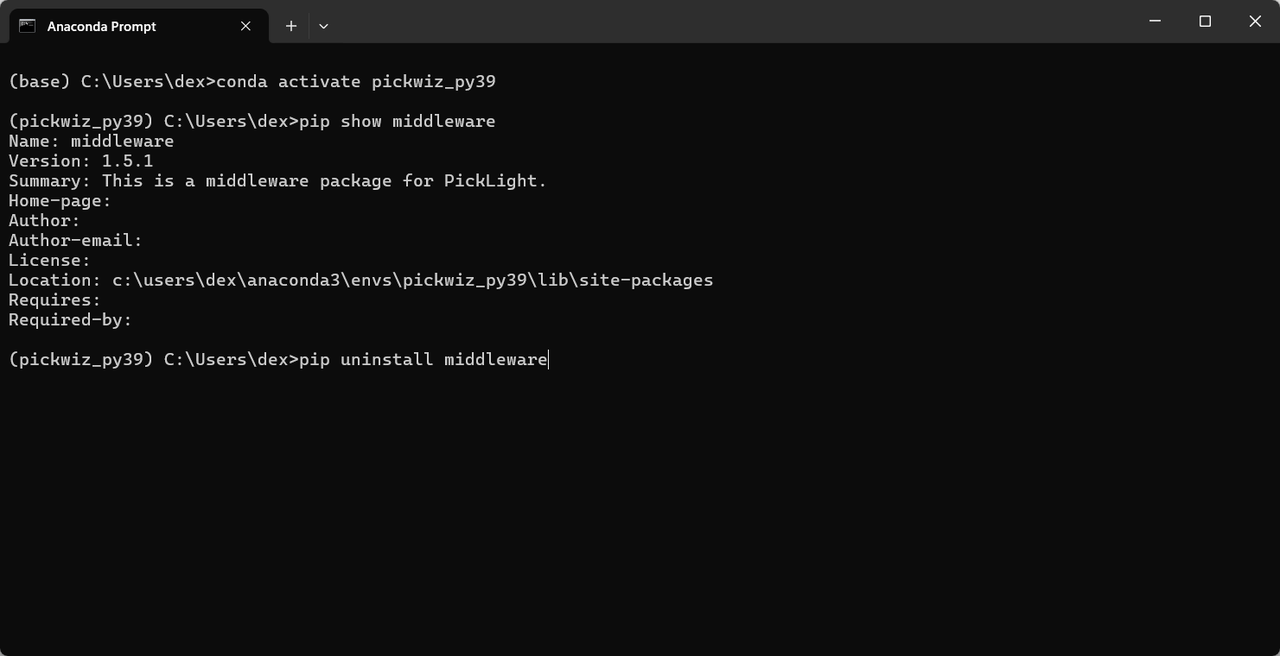Click the Anaconda Prompt tab icon
Viewport: 1280px width, 656px height.
tap(27, 26)
